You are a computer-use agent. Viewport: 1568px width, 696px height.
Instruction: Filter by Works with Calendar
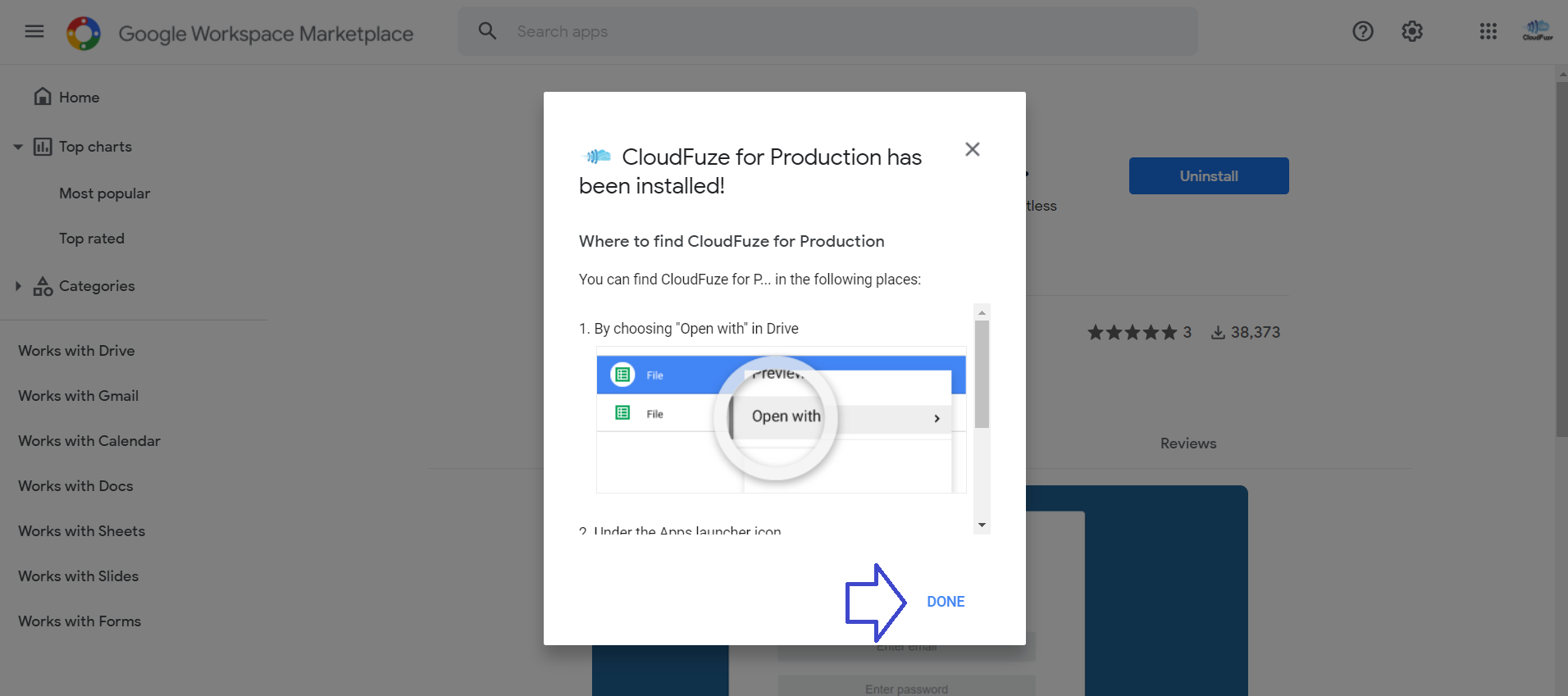89,441
